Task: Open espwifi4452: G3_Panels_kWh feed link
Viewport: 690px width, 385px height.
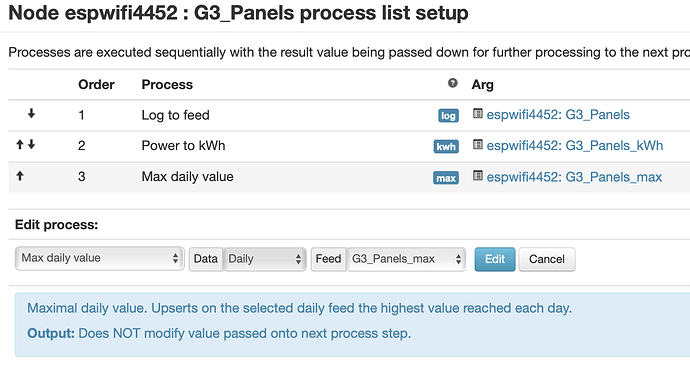Action: pos(575,146)
